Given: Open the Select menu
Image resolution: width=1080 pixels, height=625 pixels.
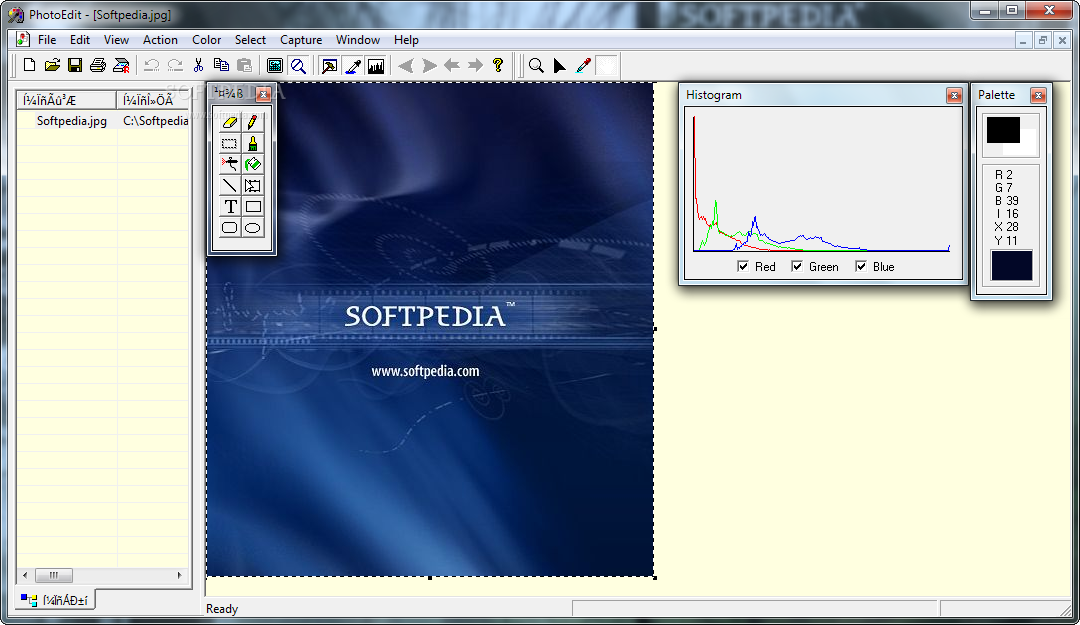Looking at the screenshot, I should coord(250,40).
